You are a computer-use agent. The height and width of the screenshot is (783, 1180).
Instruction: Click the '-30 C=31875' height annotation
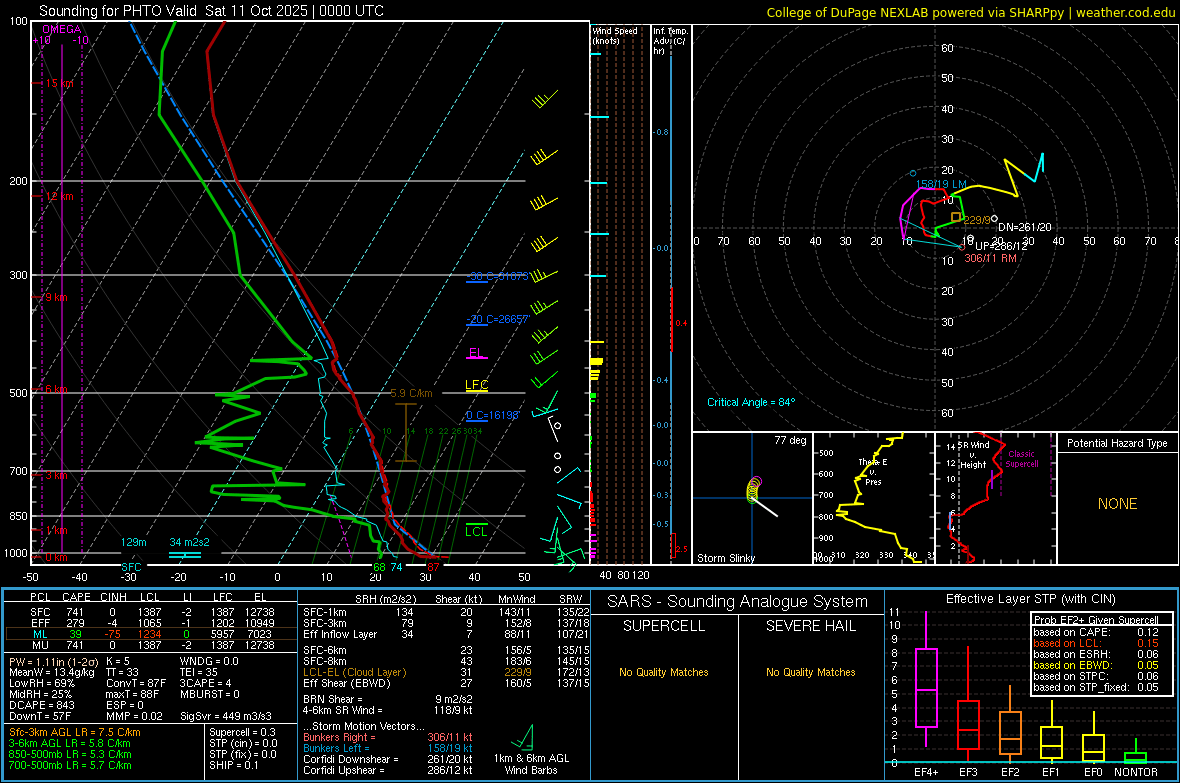499,276
